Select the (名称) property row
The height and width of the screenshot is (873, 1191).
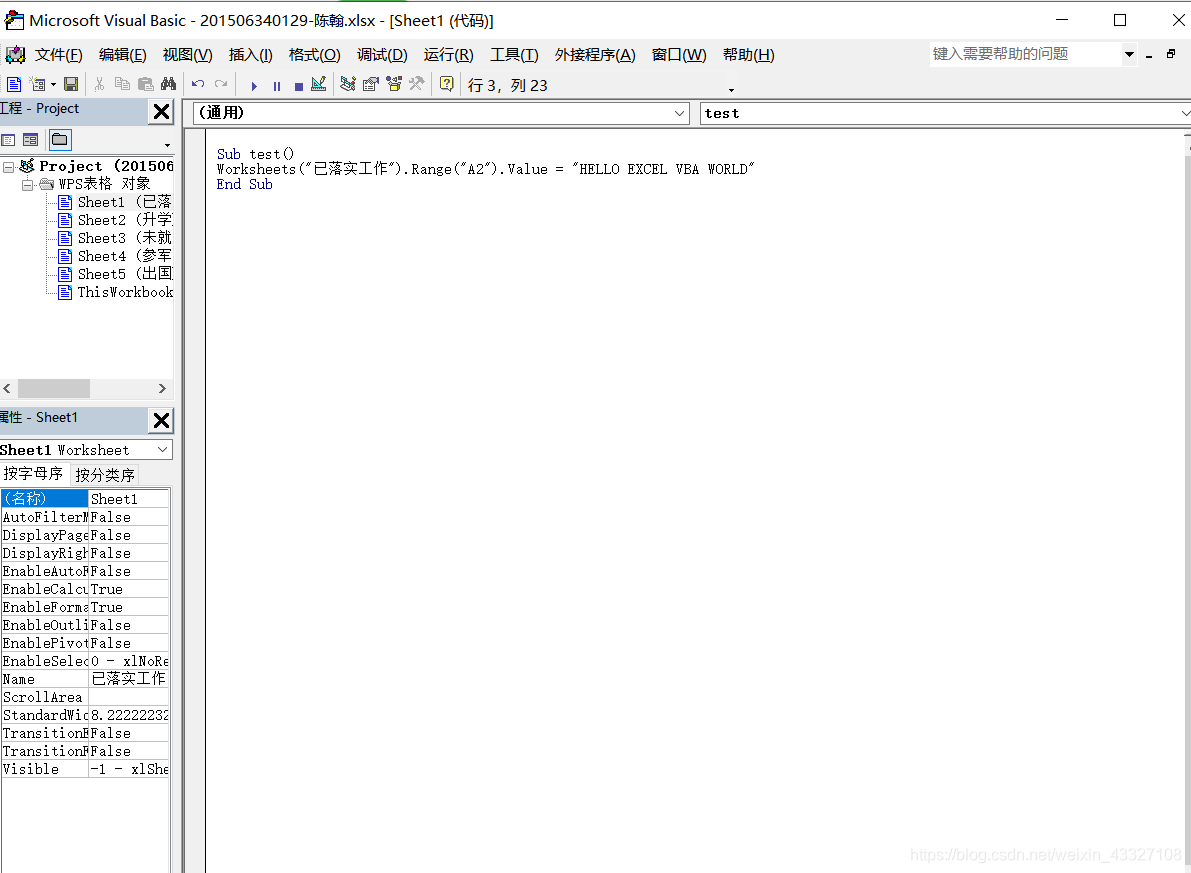84,498
